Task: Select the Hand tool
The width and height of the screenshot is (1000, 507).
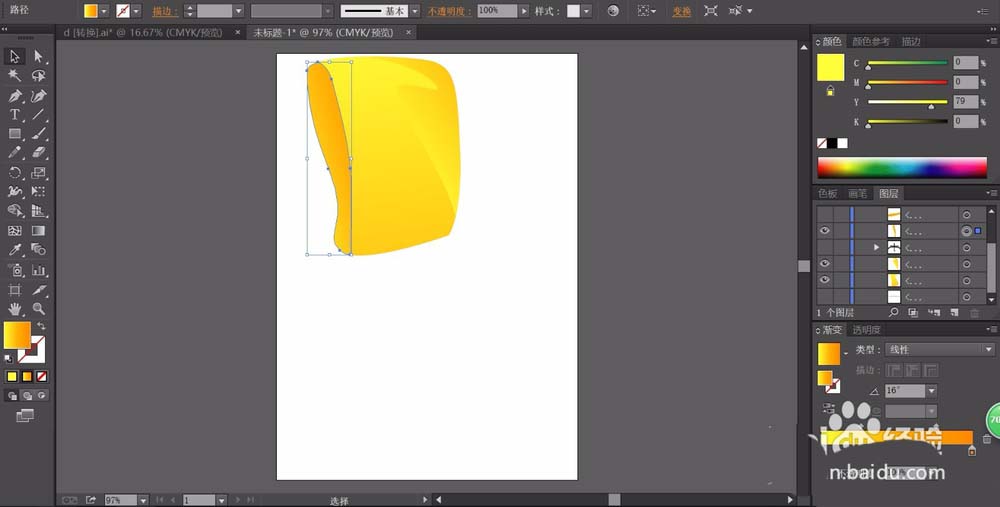Action: (15, 309)
